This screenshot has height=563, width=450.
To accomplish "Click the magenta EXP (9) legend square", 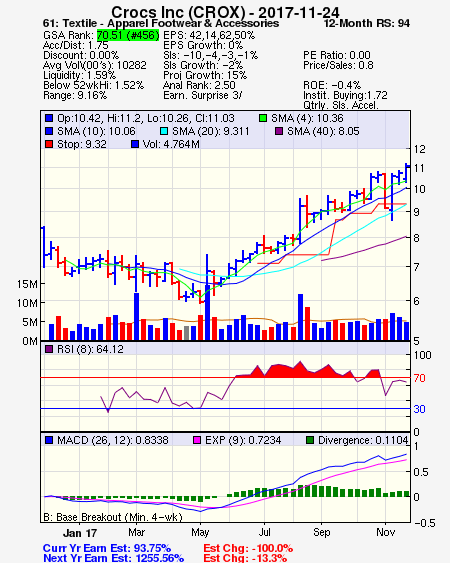I will pos(197,440).
